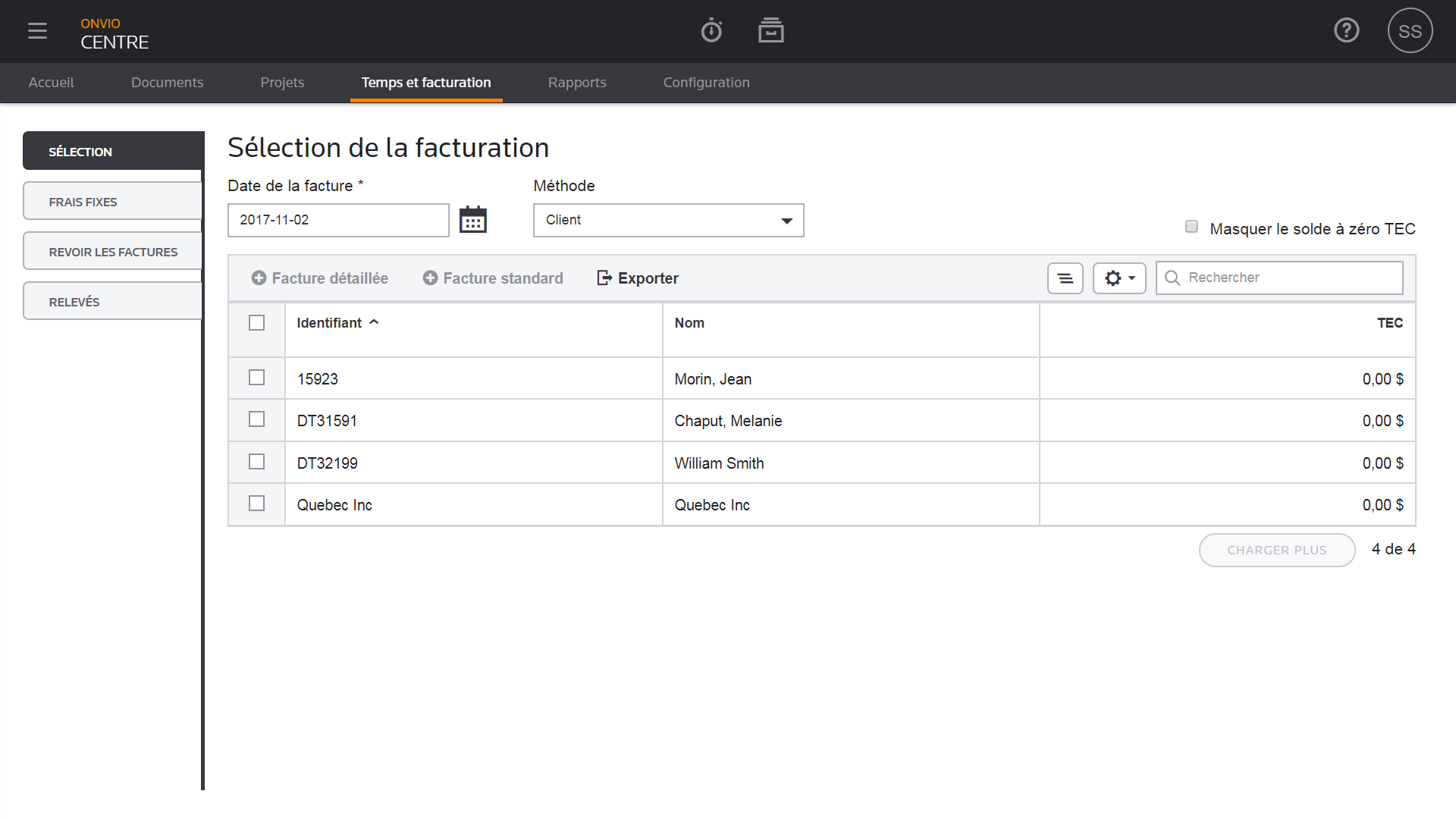Go to the Accueil tab
This screenshot has height=819, width=1456.
(51, 83)
